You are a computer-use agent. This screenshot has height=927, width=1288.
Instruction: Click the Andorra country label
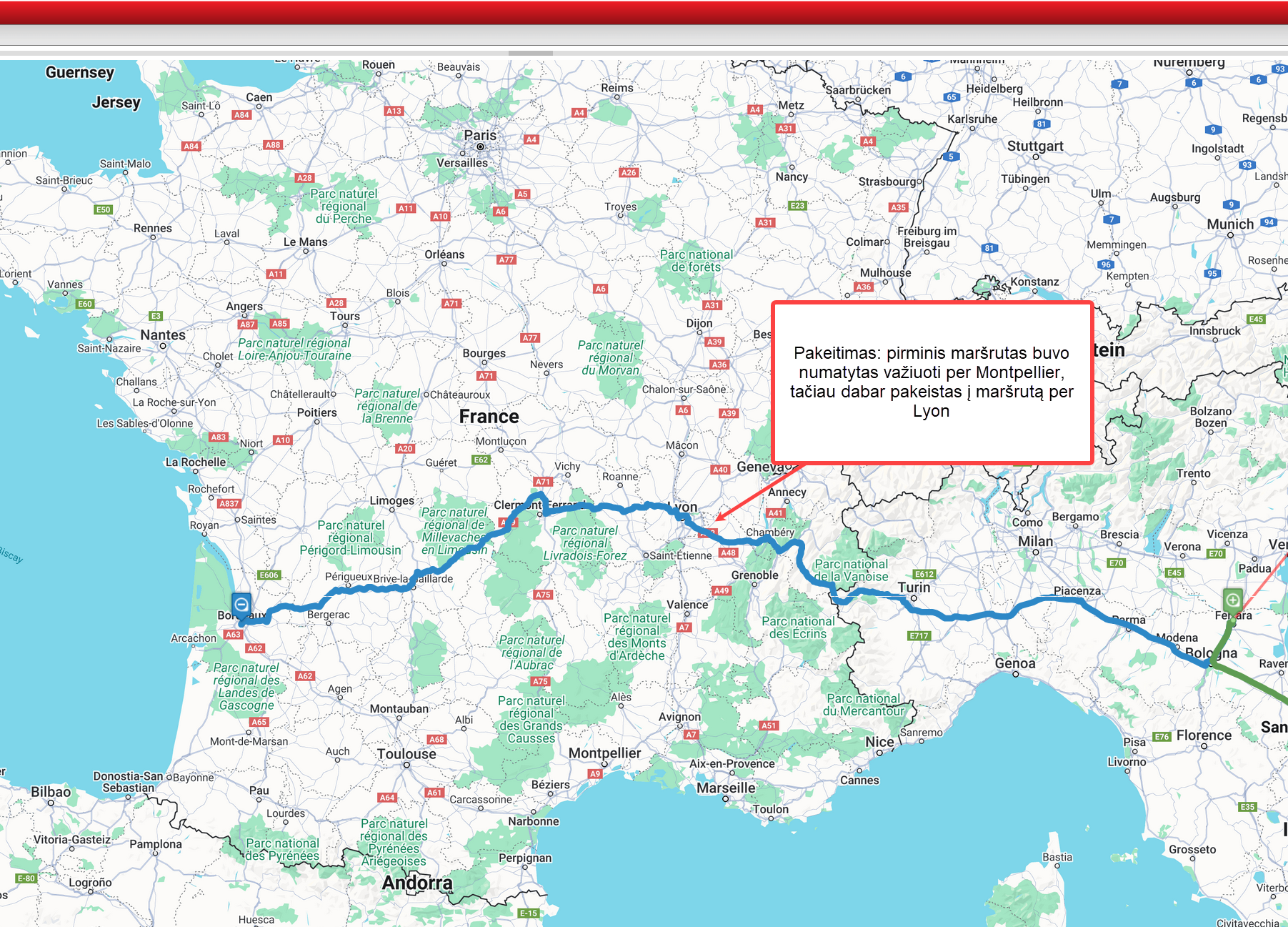pyautogui.click(x=417, y=883)
